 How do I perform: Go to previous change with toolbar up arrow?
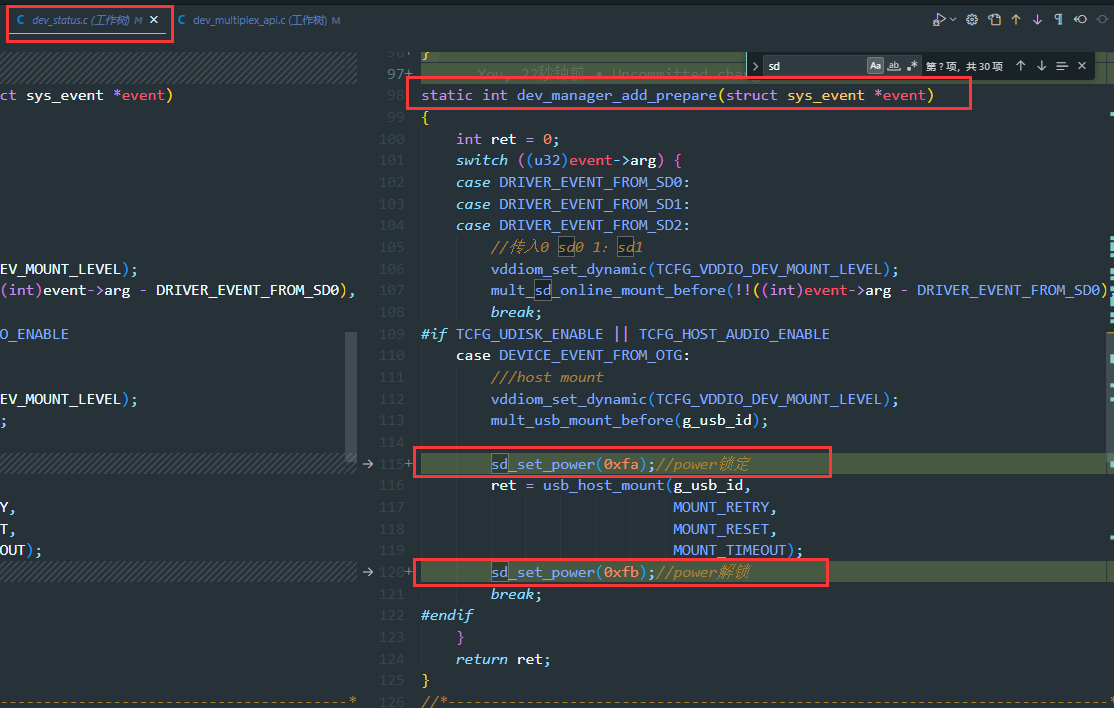coord(1016,20)
